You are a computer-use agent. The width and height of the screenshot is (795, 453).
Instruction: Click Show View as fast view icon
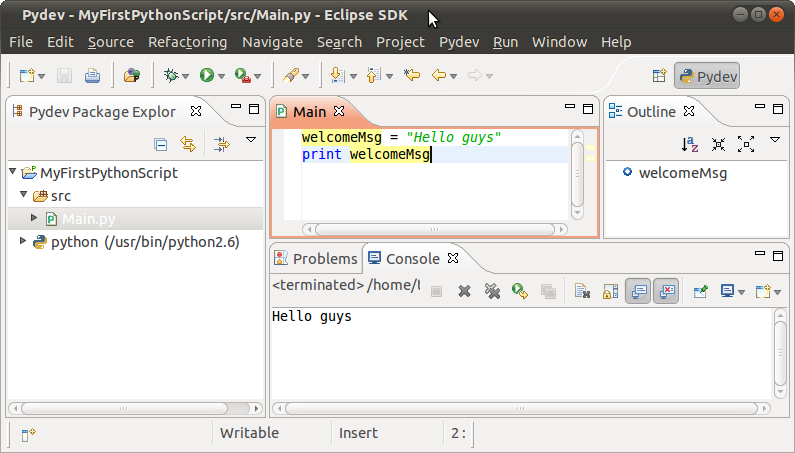click(28, 434)
